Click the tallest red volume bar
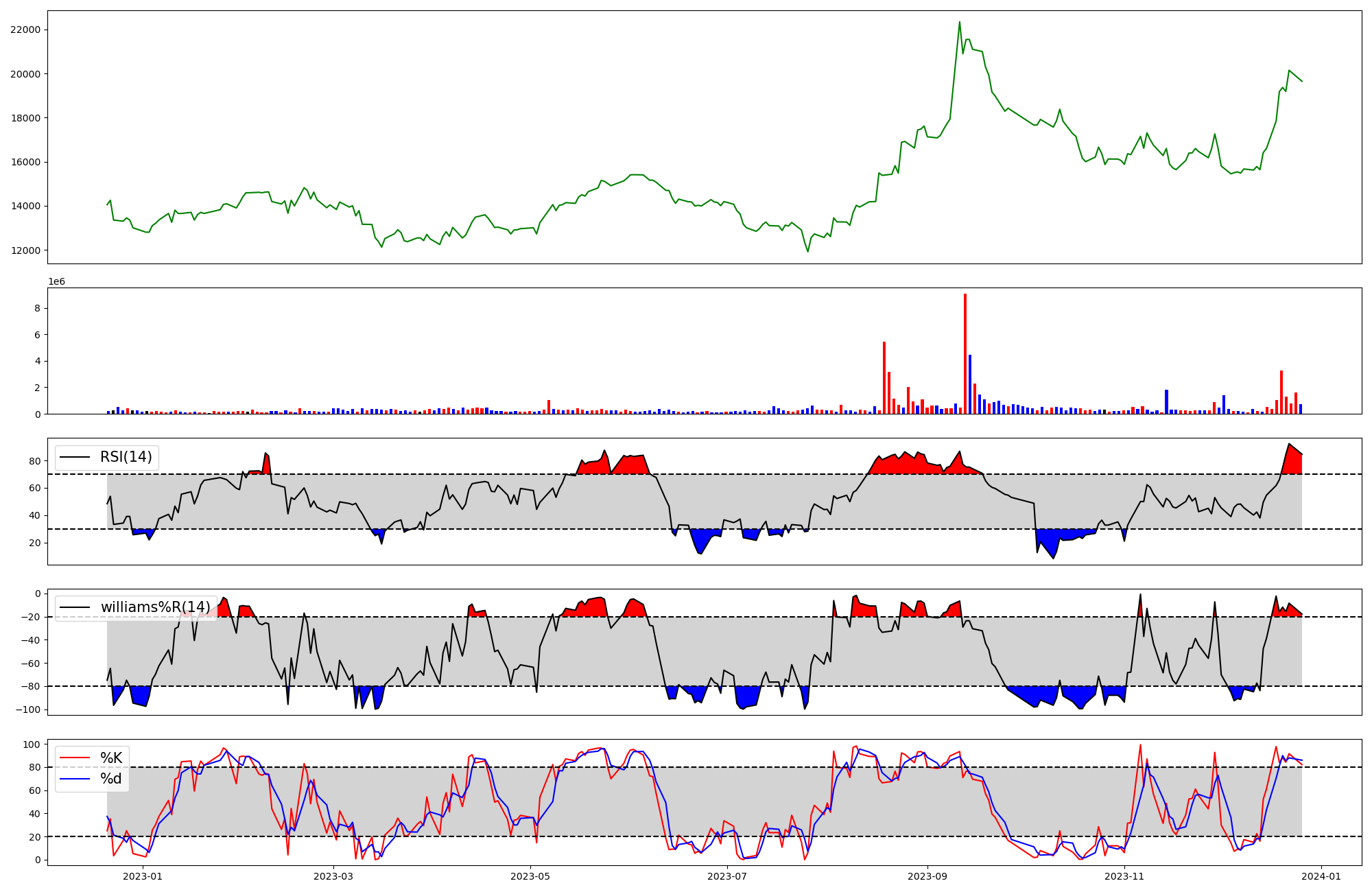 [965, 353]
